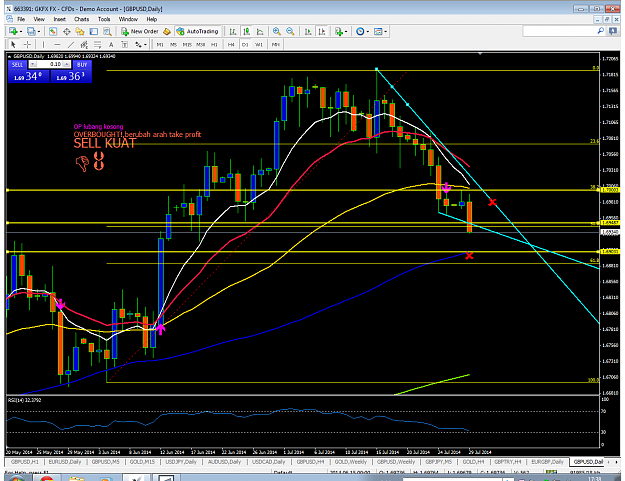The width and height of the screenshot is (625, 481).
Task: Open the Charts menu
Action: click(81, 19)
